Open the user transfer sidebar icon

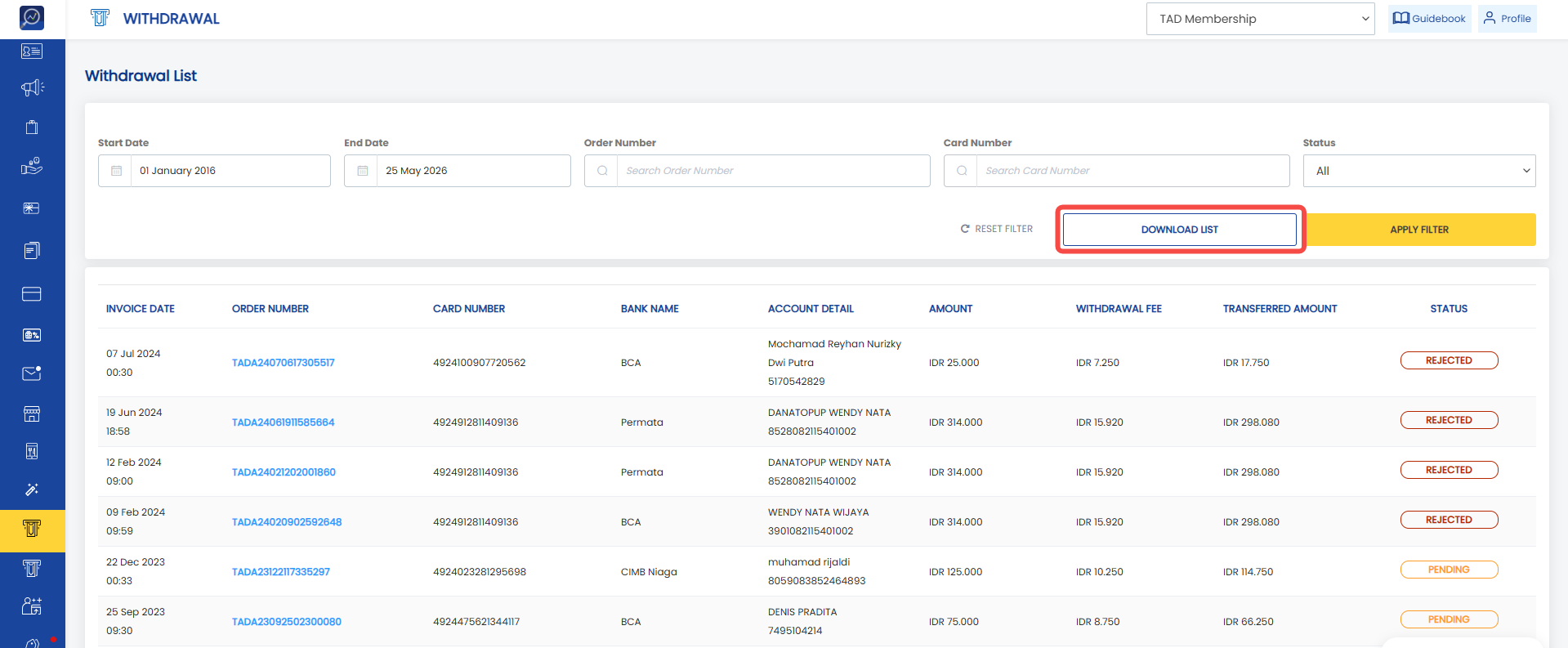32,606
